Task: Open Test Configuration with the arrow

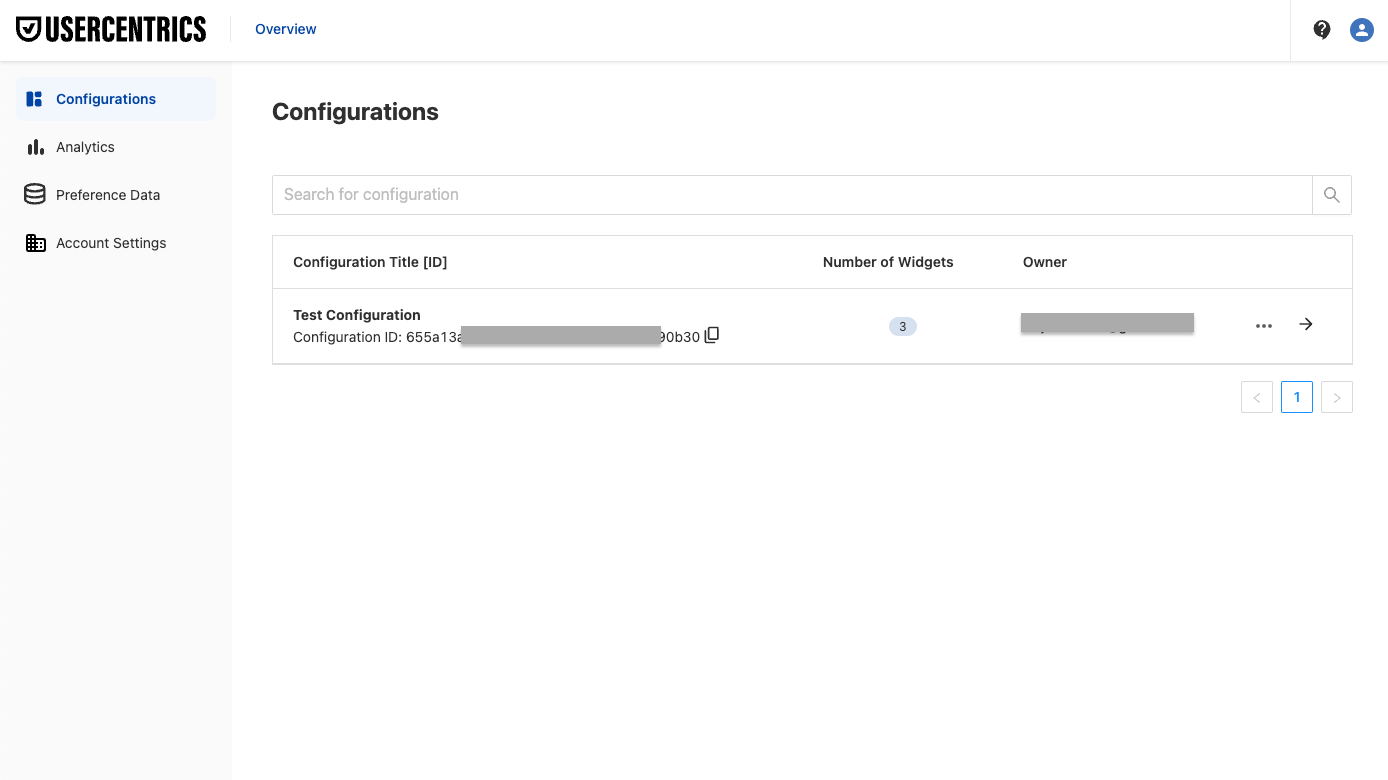Action: click(x=1306, y=324)
